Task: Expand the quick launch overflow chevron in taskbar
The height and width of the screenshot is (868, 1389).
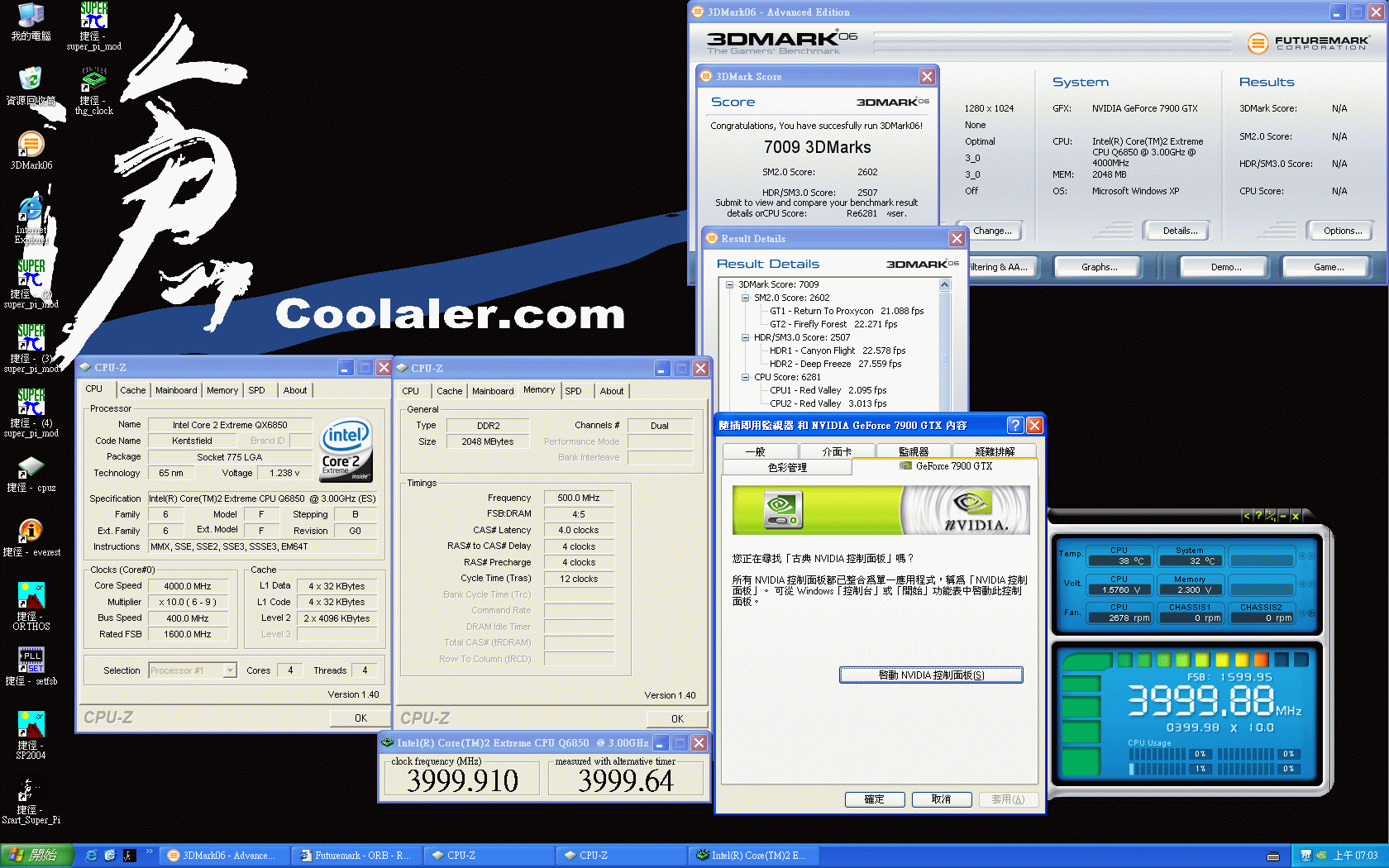Action: tap(150, 851)
